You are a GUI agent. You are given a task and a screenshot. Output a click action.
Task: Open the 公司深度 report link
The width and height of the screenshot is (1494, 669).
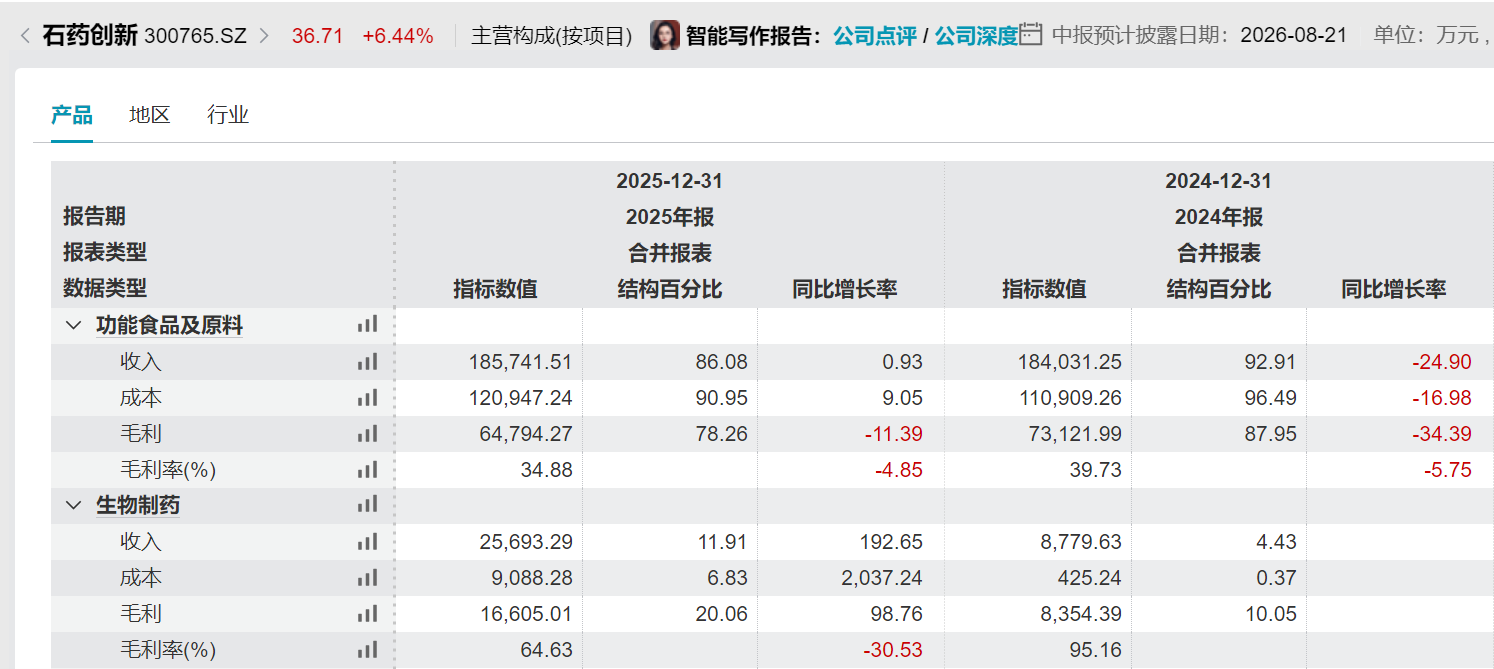pos(976,36)
